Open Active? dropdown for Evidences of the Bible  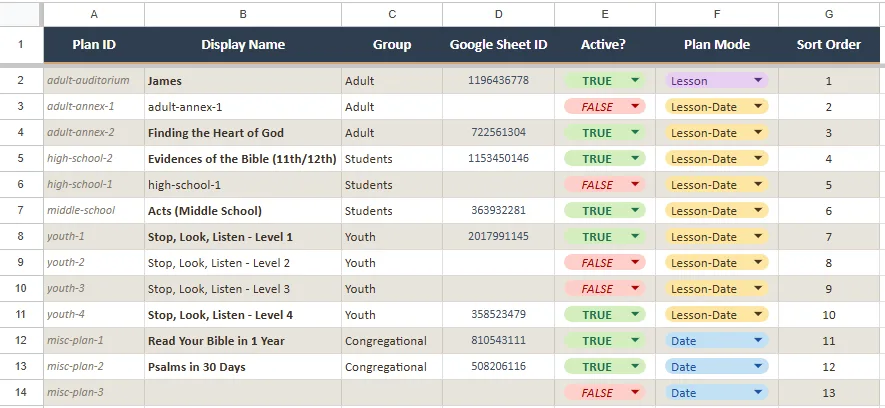[x=604, y=159]
